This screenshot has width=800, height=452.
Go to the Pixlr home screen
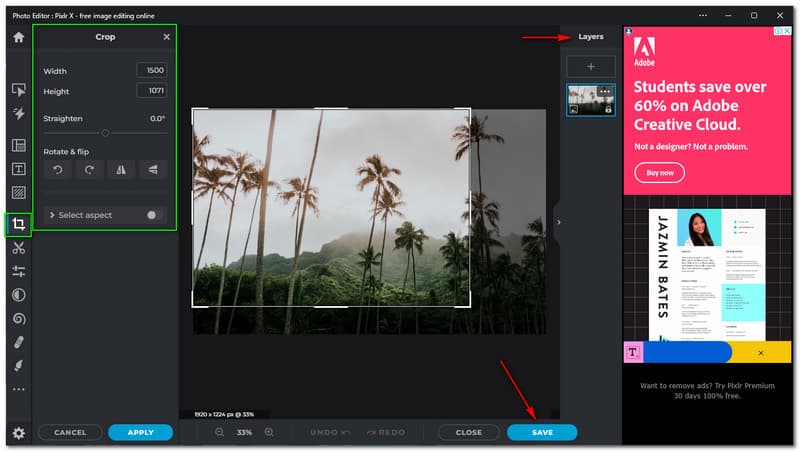[18, 37]
